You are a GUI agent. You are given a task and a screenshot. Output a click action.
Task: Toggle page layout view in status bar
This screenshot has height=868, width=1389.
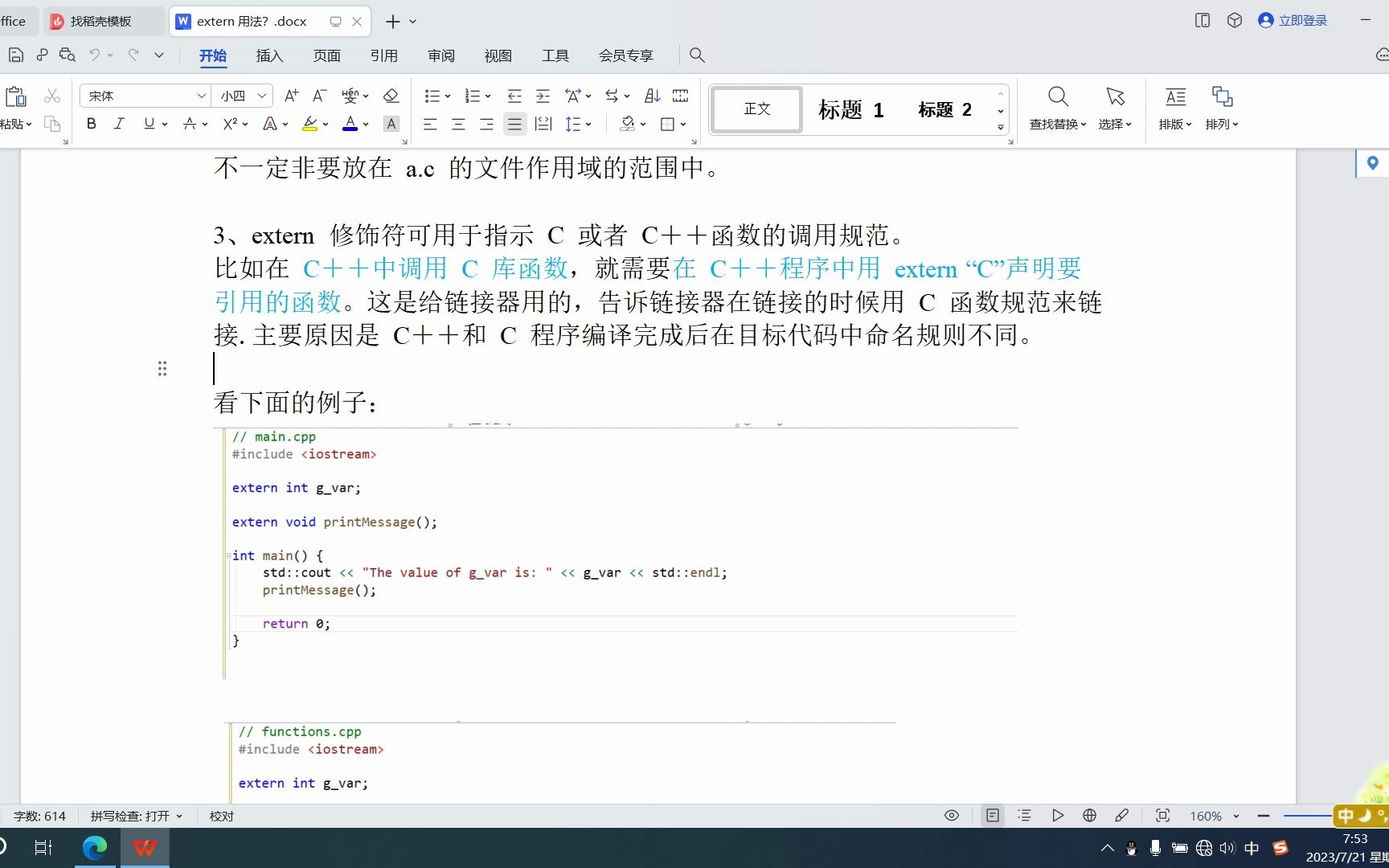point(993,816)
